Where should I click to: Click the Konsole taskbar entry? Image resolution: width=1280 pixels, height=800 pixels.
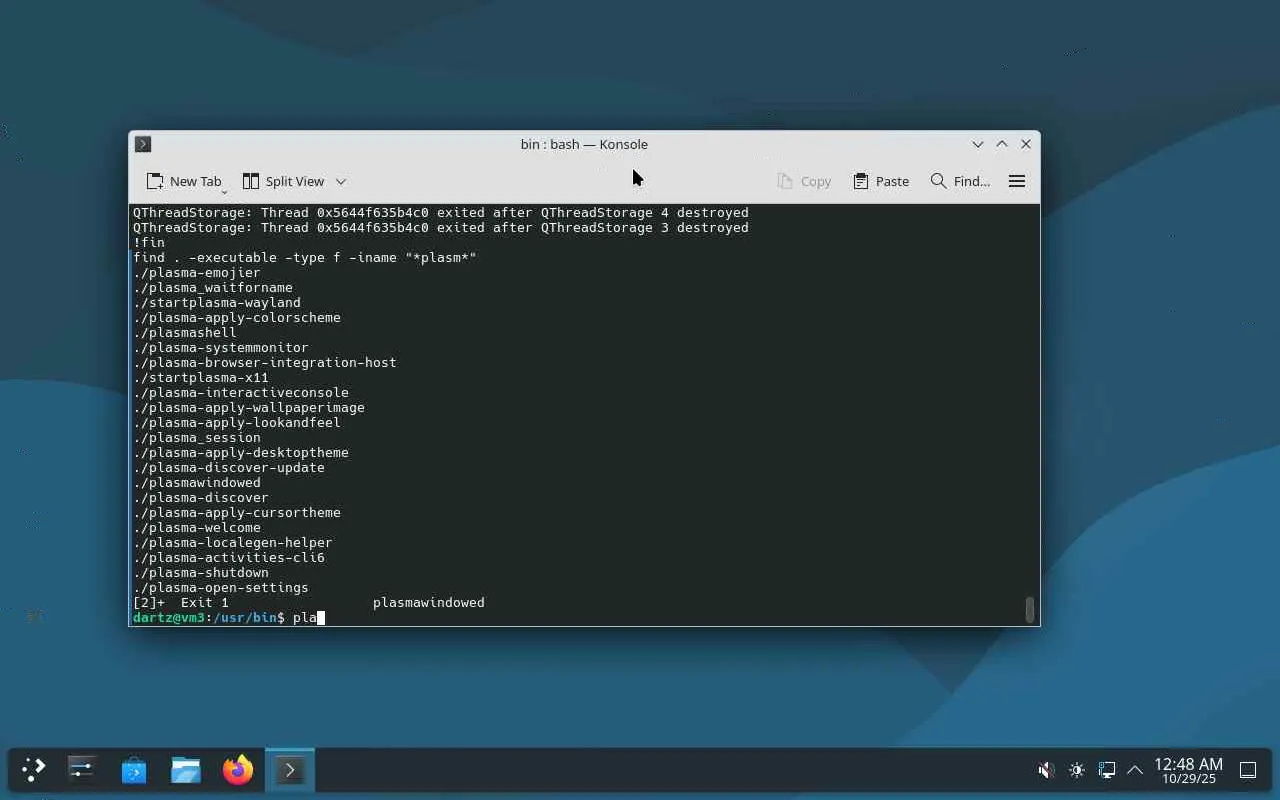coord(290,770)
